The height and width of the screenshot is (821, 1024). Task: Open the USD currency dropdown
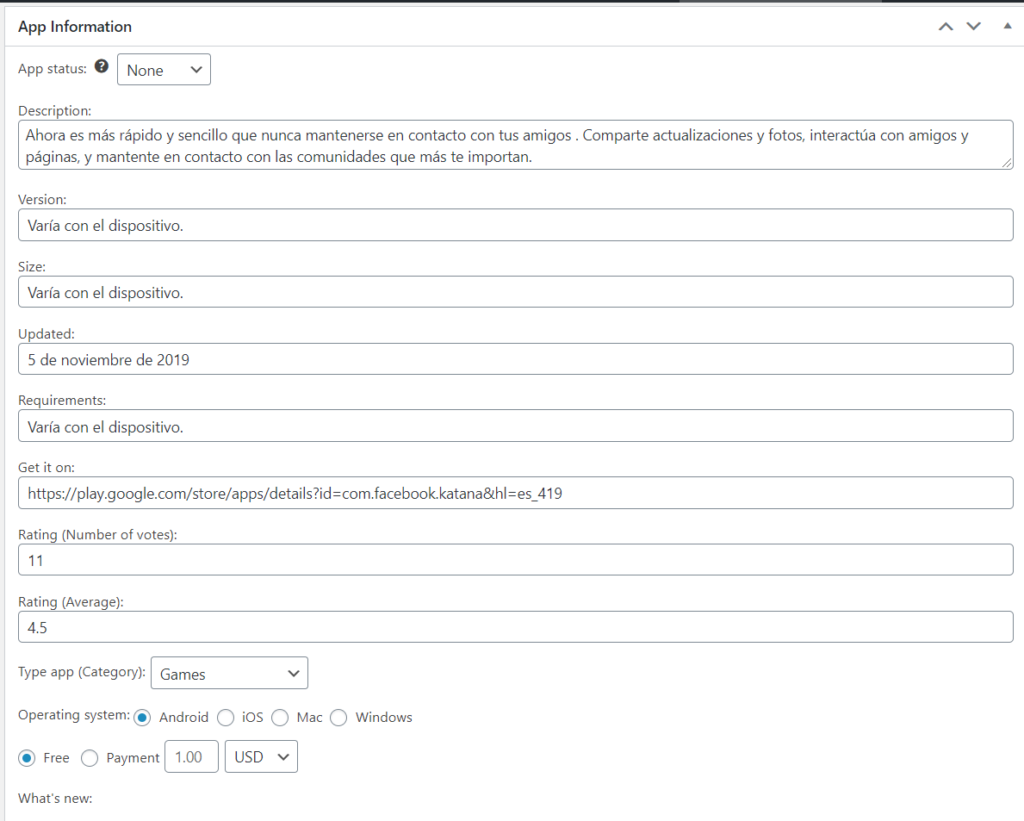pos(261,757)
